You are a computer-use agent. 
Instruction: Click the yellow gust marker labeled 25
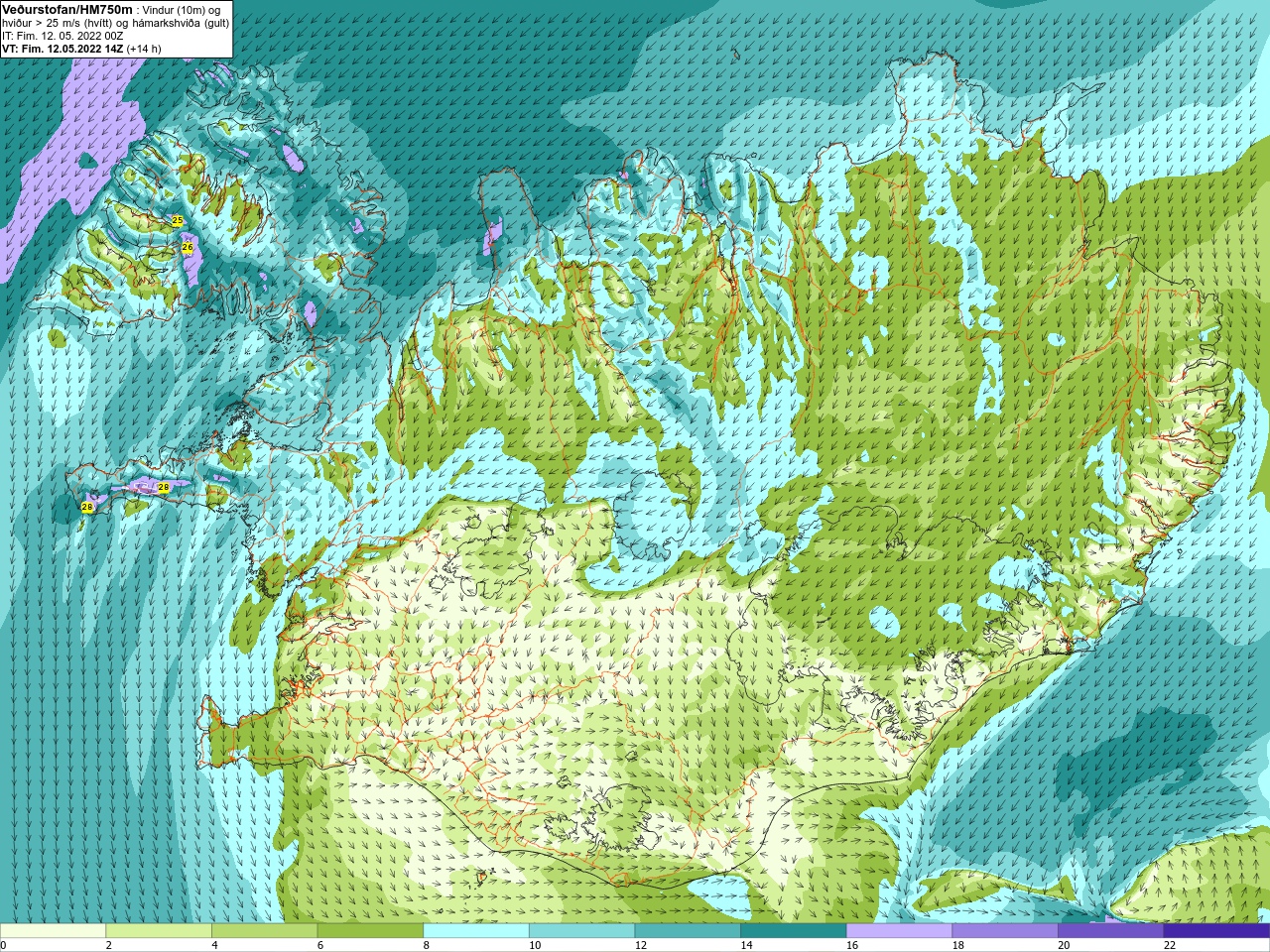point(178,220)
